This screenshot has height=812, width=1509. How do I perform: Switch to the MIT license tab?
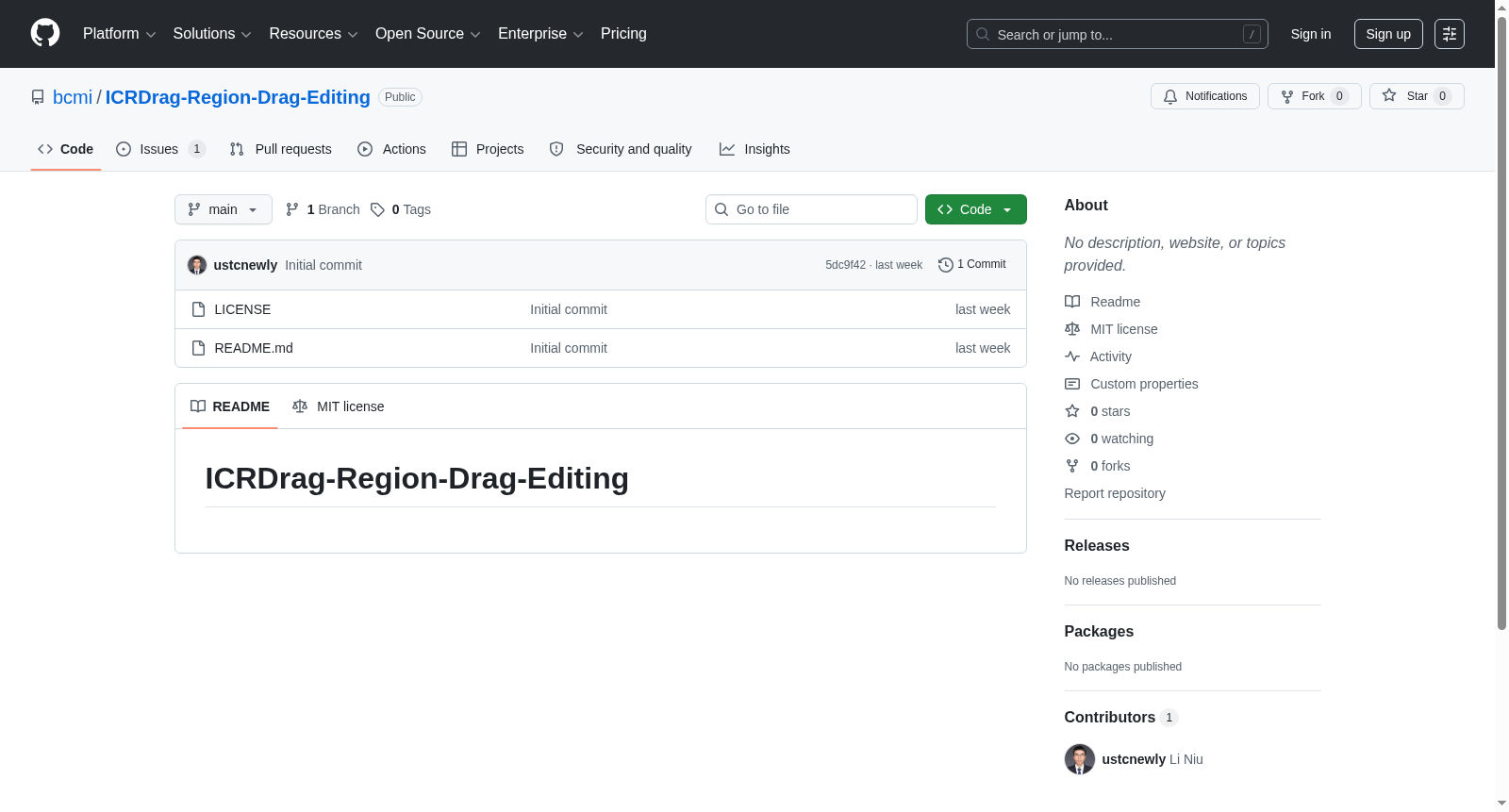coord(339,406)
